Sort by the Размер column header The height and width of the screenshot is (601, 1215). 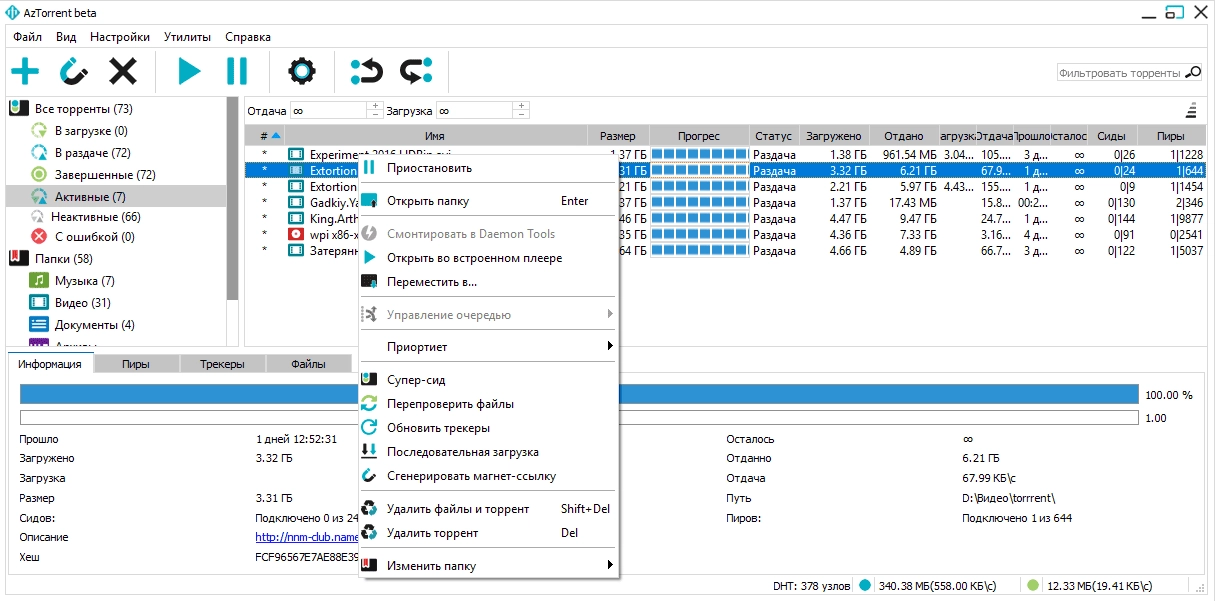(618, 136)
